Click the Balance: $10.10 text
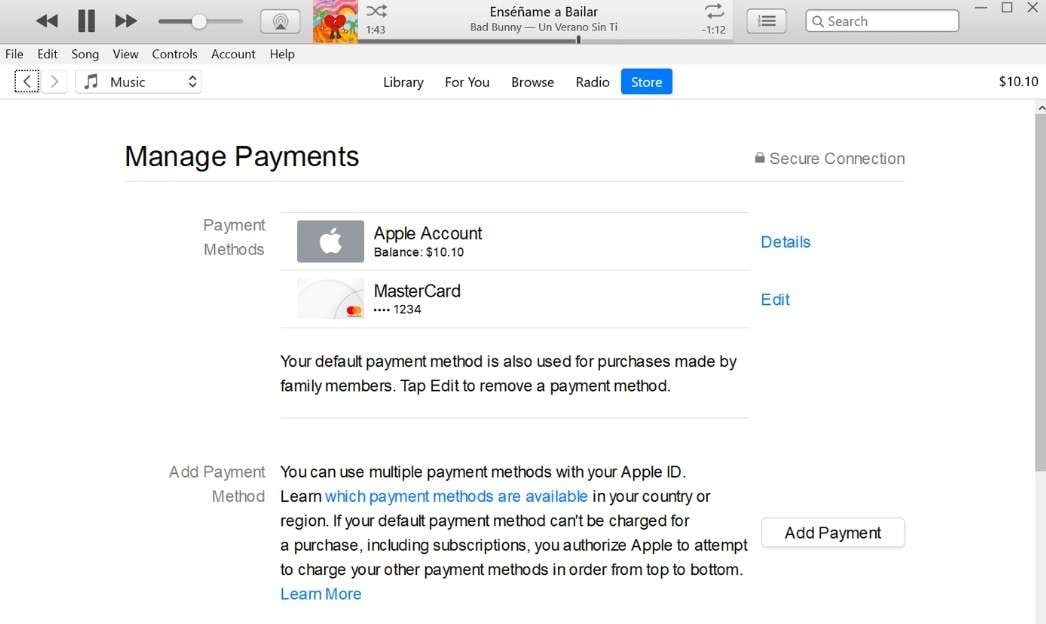1046x624 pixels. tap(419, 252)
